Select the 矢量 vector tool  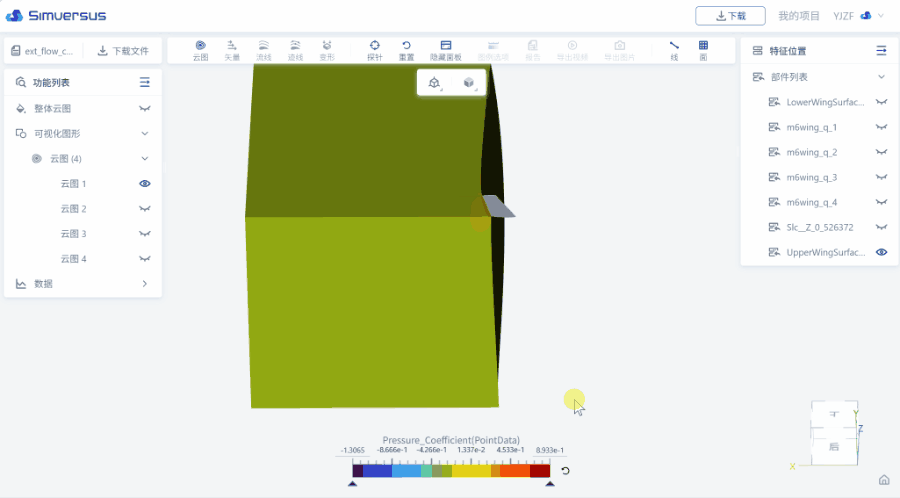click(231, 50)
